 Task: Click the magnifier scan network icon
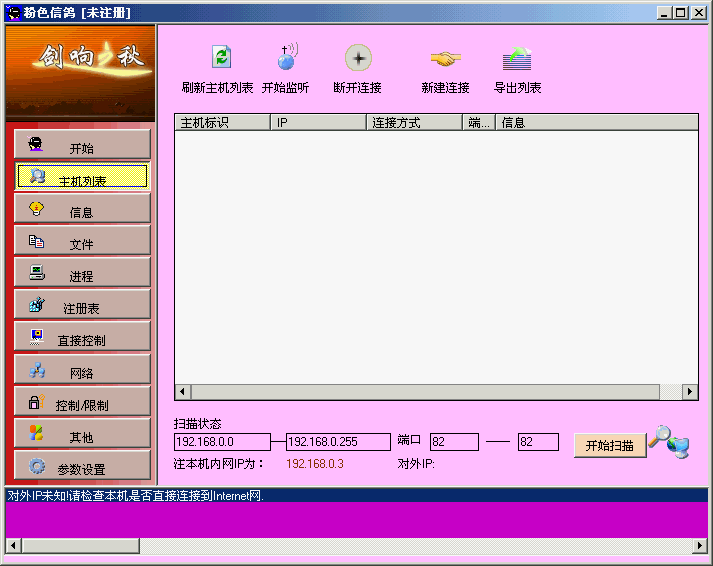[668, 441]
